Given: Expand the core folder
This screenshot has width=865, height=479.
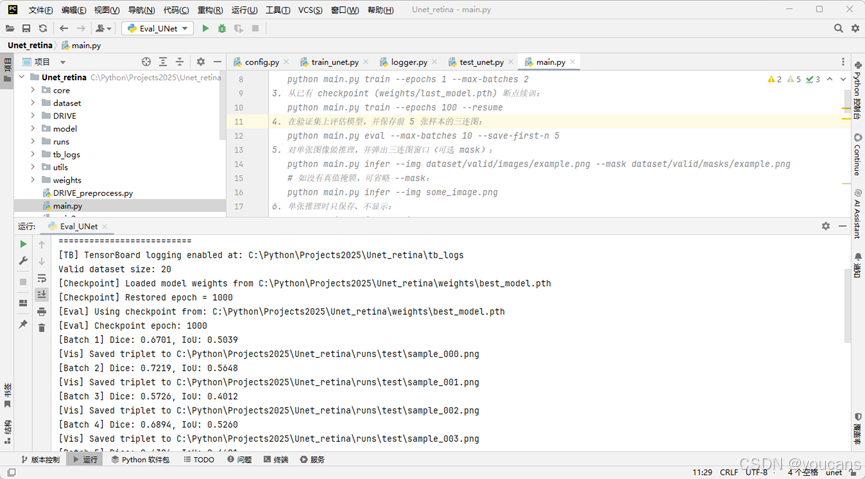Looking at the screenshot, I should click(x=33, y=90).
